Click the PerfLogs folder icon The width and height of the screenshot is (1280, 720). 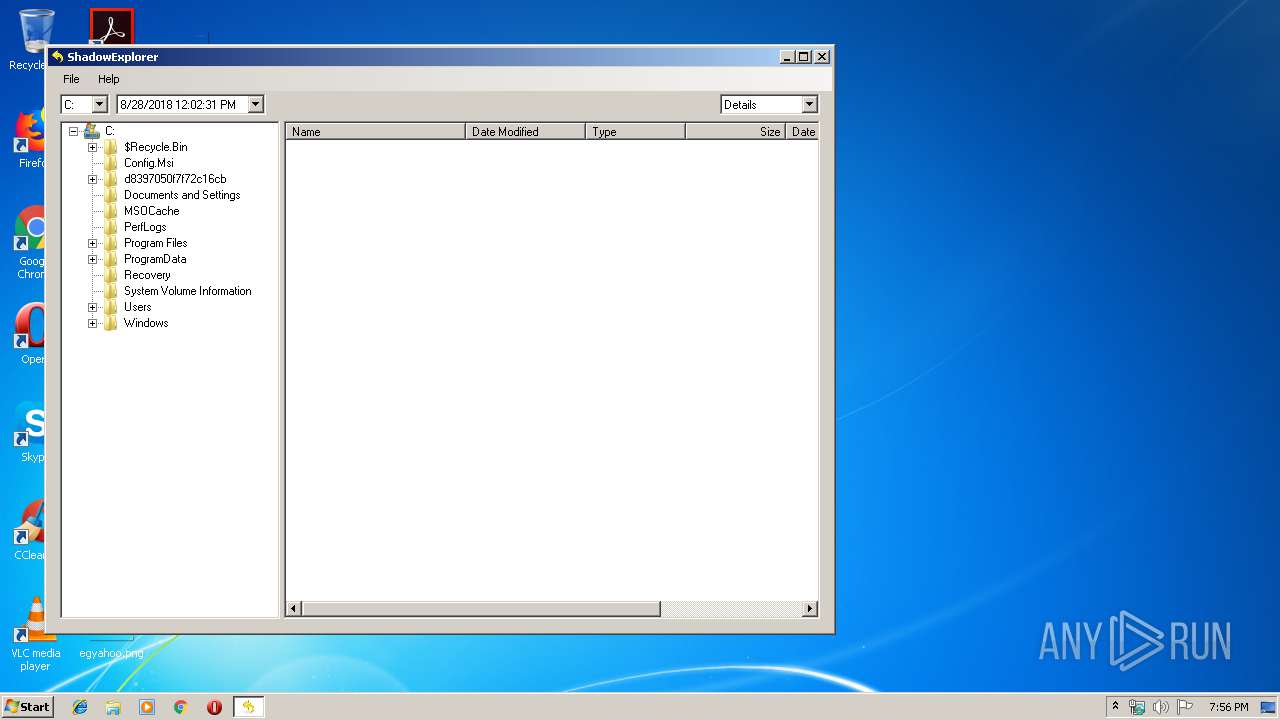[x=110, y=227]
